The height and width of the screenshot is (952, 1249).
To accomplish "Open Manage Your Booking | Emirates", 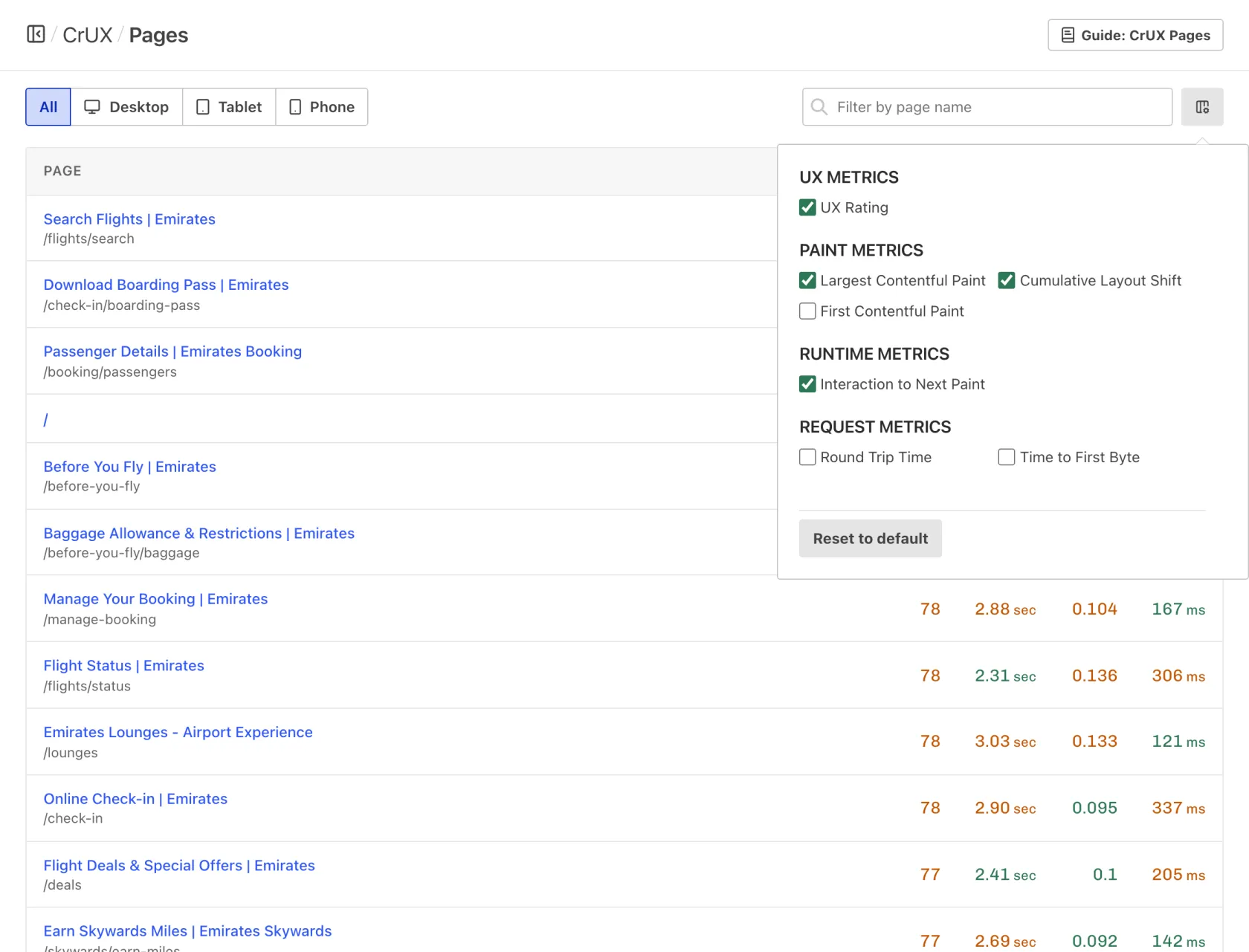I will click(155, 599).
